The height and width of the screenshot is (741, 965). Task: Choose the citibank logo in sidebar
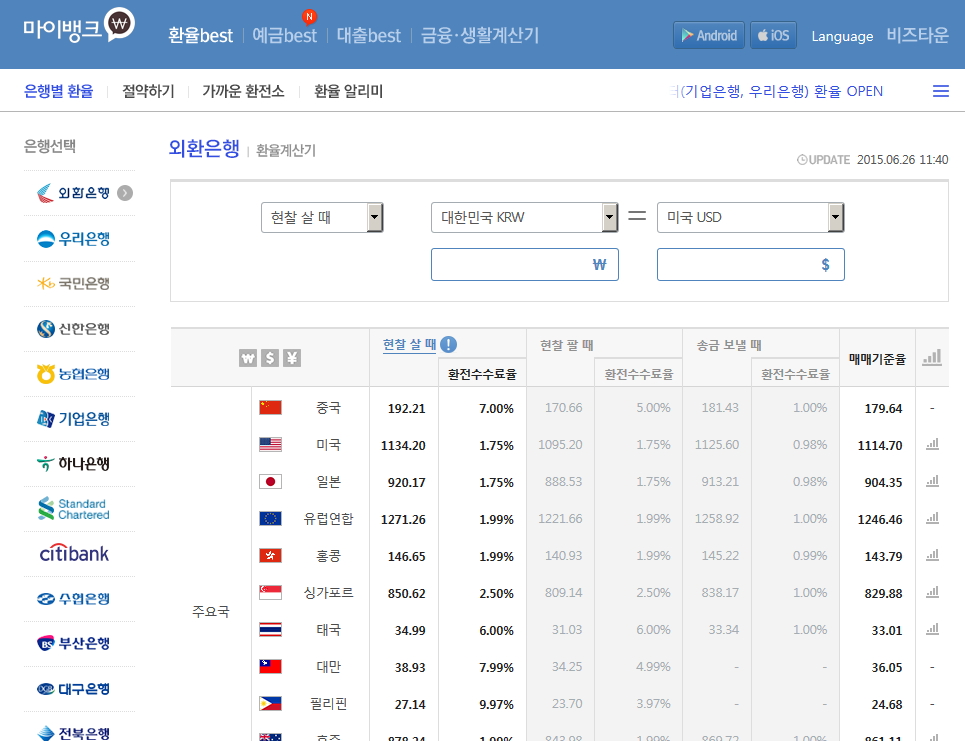(x=74, y=553)
